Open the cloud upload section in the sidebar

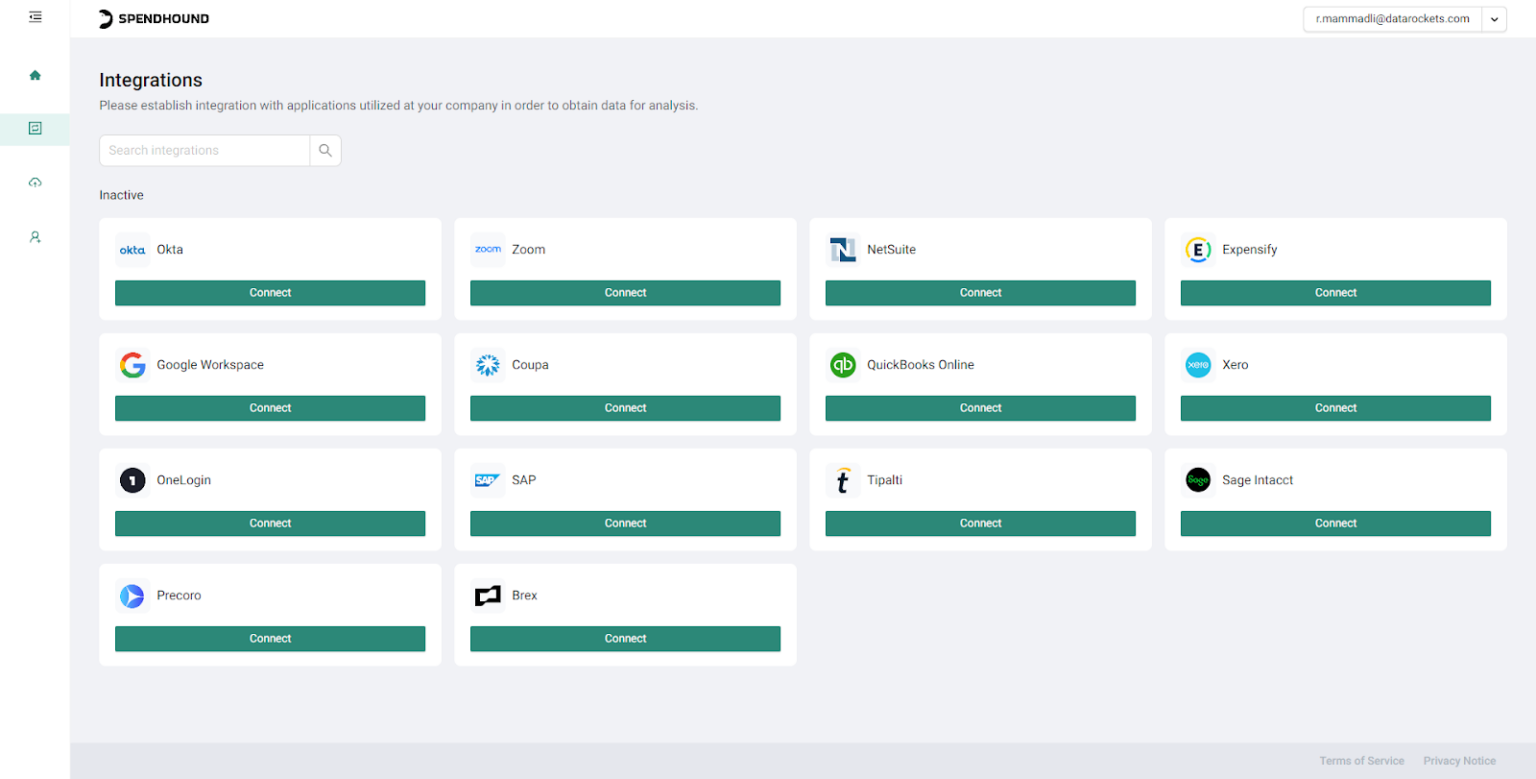click(34, 182)
